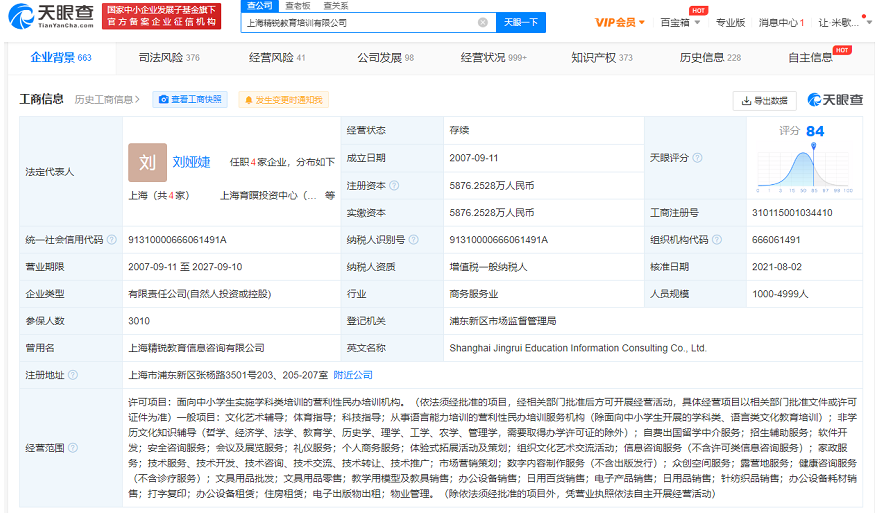Click the score value 84
Viewport: 876px width, 520px height.
tap(815, 131)
